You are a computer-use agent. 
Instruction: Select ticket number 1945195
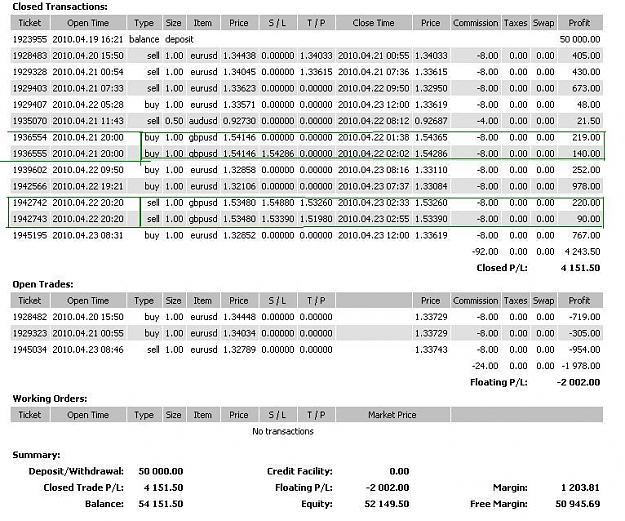click(x=30, y=235)
